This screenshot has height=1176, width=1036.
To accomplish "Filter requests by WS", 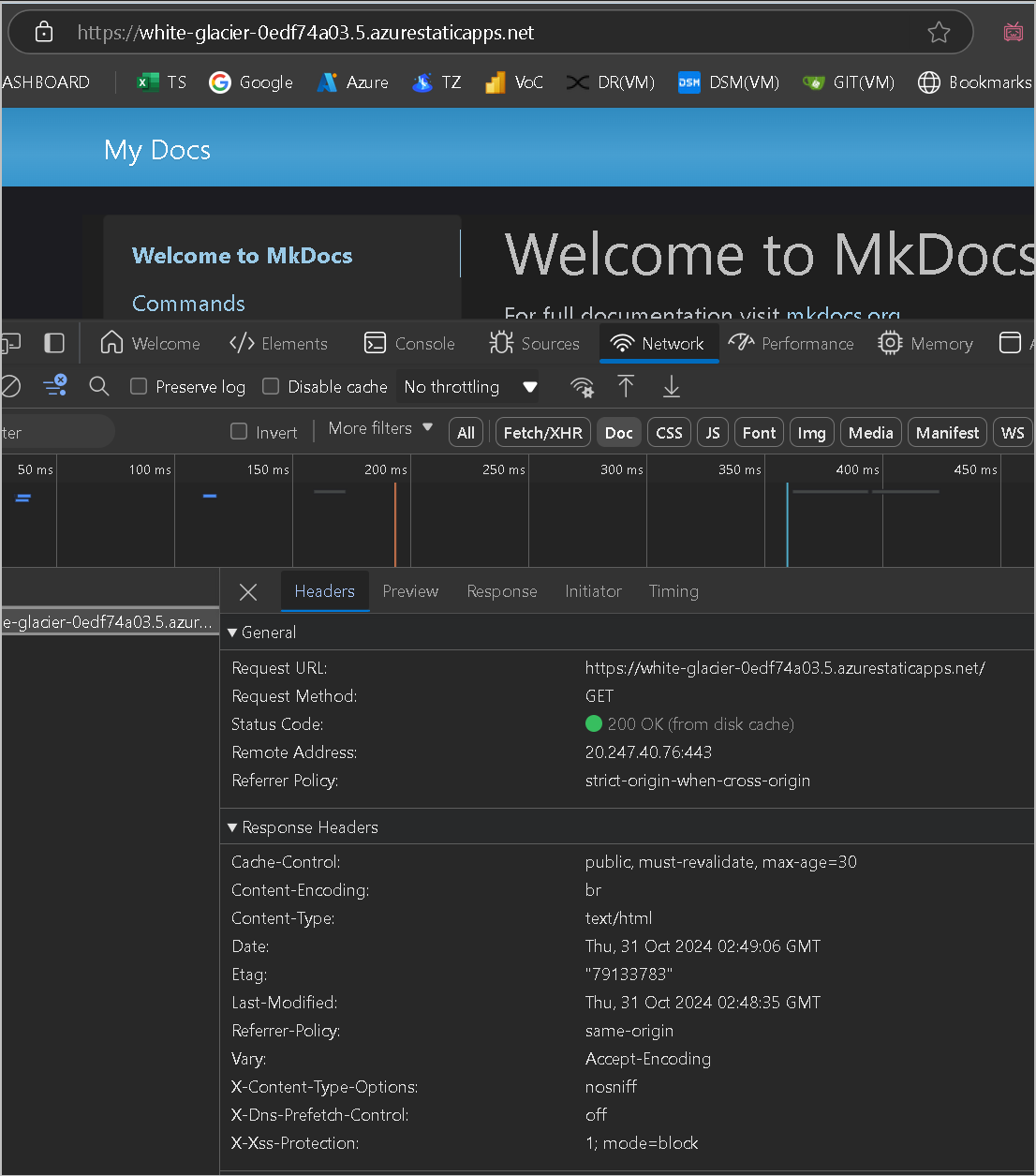I will pyautogui.click(x=1013, y=432).
